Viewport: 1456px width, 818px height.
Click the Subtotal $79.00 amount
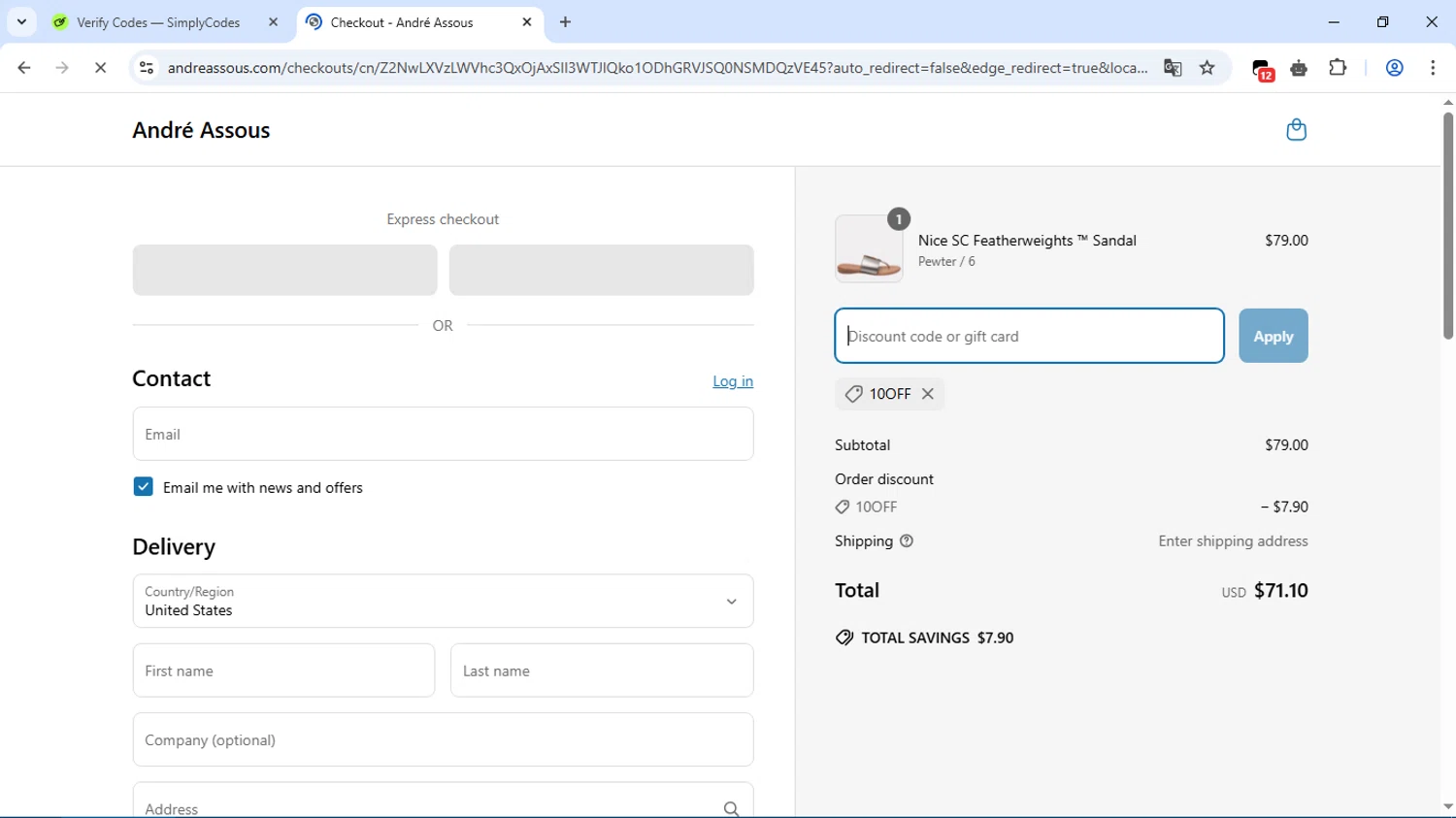click(1286, 444)
